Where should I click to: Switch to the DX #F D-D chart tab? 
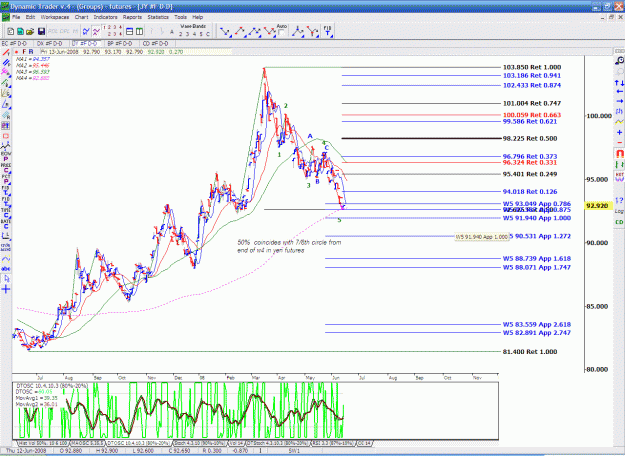(x=50, y=43)
